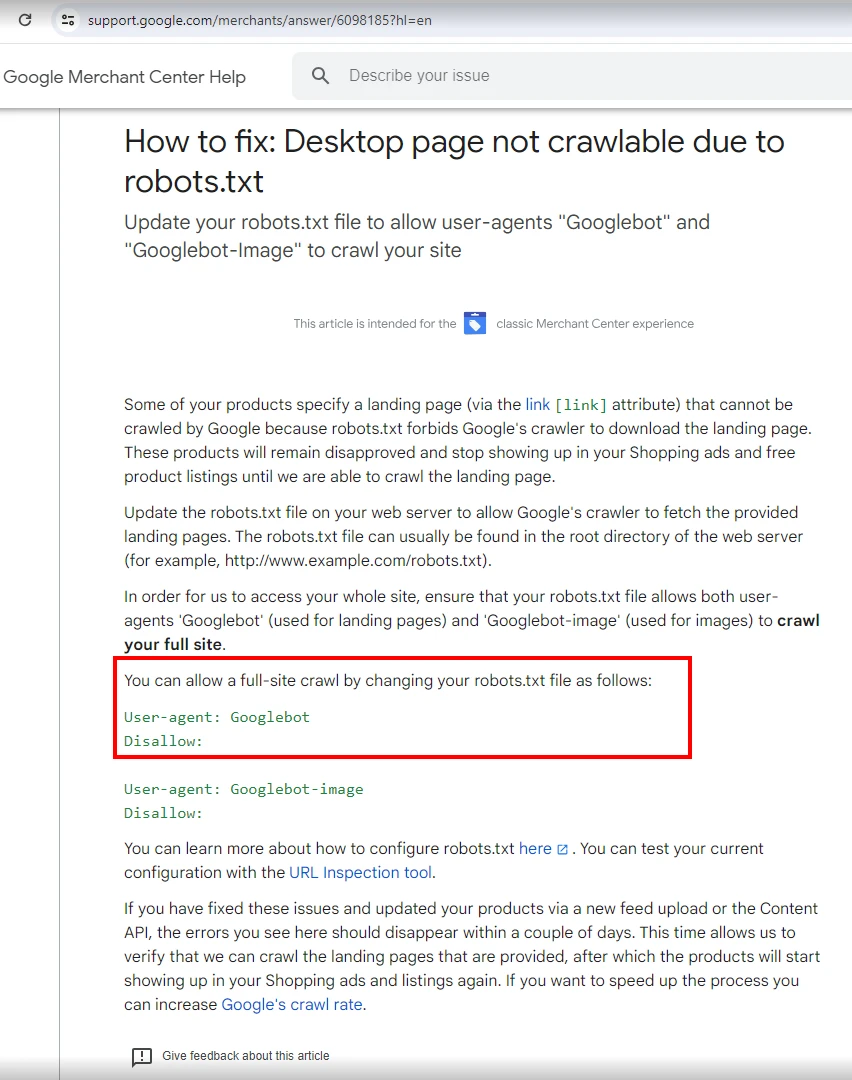Open the "URL Inspection tool" link
Screen dimensions: 852x1080
click(360, 872)
